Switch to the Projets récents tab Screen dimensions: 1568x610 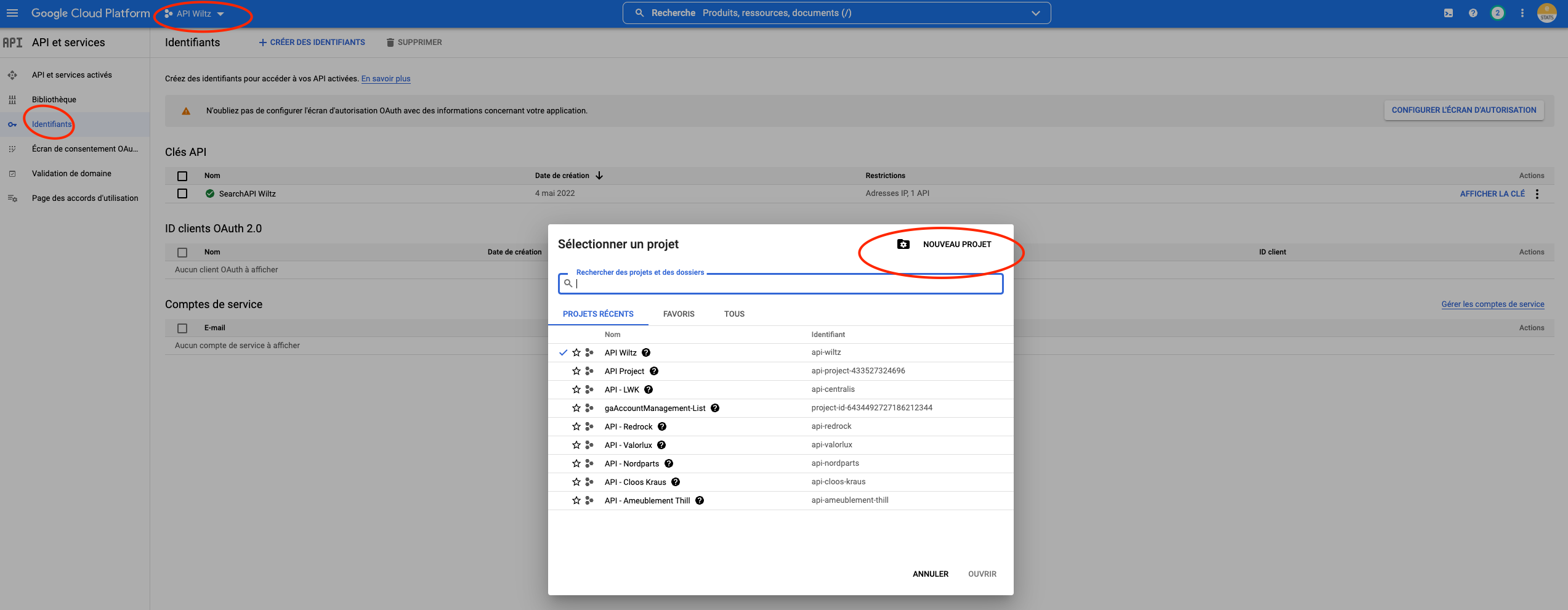point(598,314)
